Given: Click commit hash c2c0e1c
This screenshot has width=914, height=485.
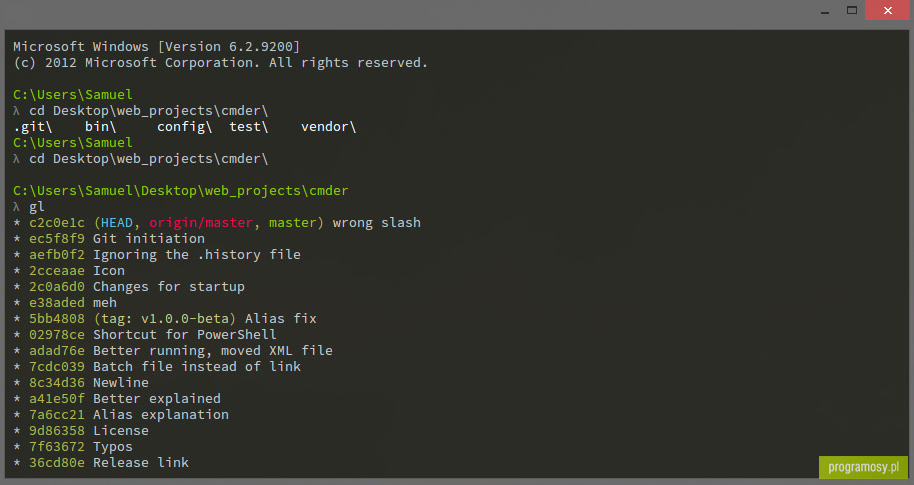Looking at the screenshot, I should tap(57, 223).
